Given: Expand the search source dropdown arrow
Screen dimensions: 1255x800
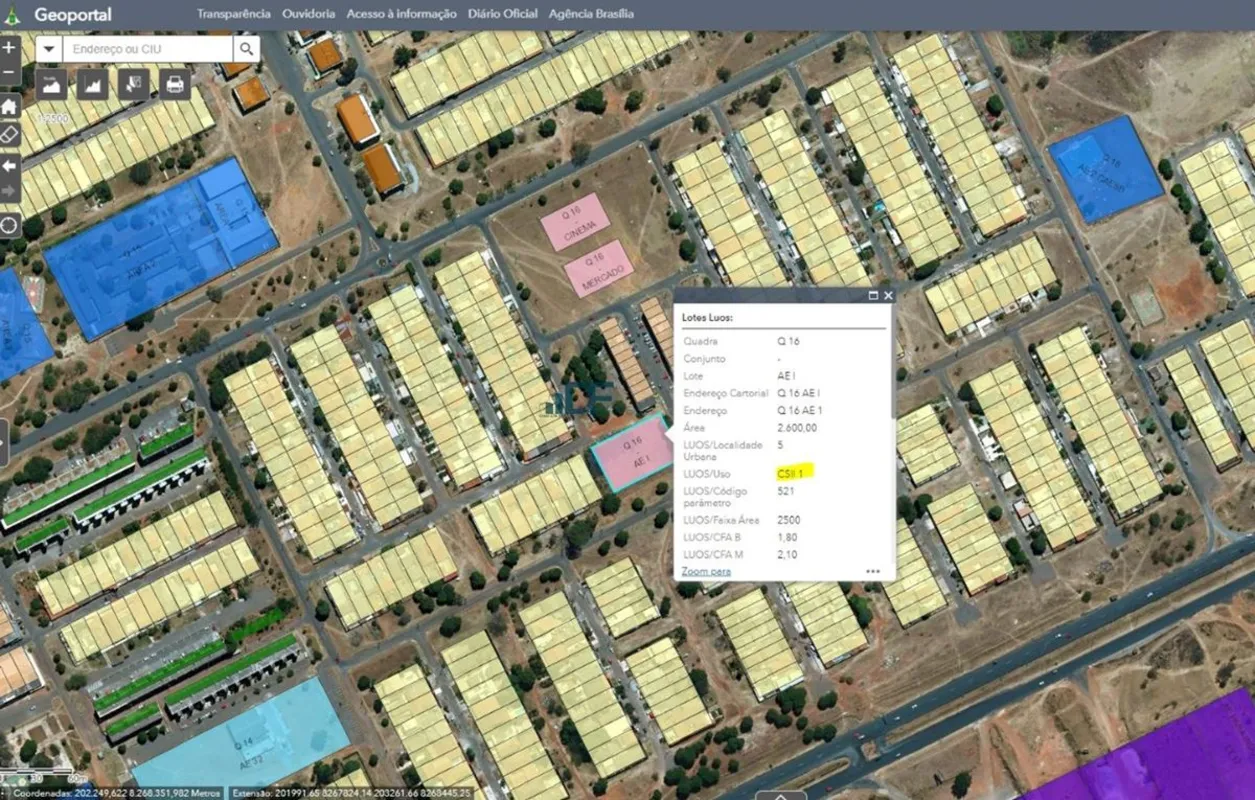Looking at the screenshot, I should (x=49, y=49).
